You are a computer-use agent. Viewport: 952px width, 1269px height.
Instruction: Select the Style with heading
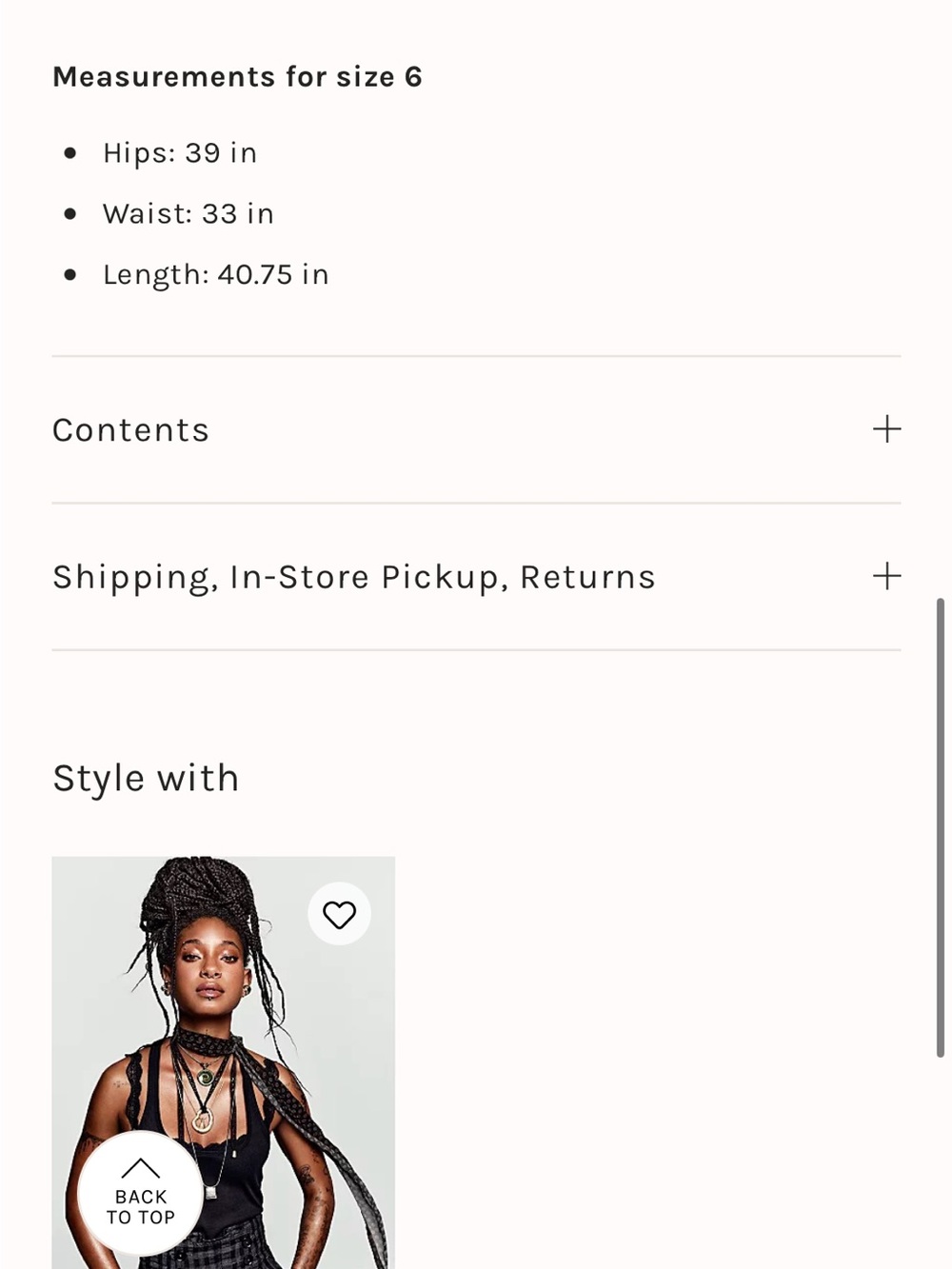pos(146,778)
